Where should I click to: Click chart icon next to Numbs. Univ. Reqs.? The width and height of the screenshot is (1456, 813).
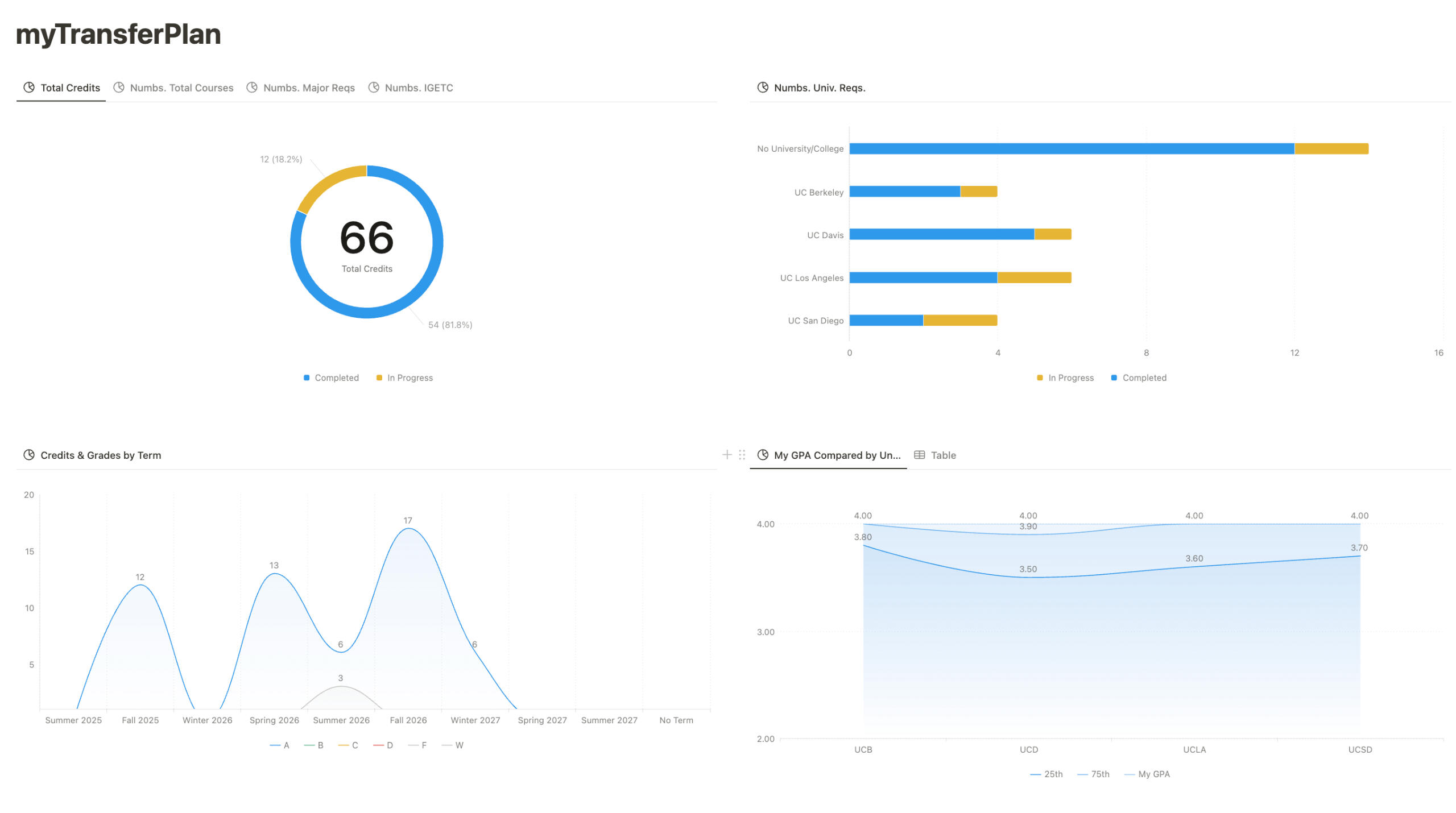tap(762, 88)
